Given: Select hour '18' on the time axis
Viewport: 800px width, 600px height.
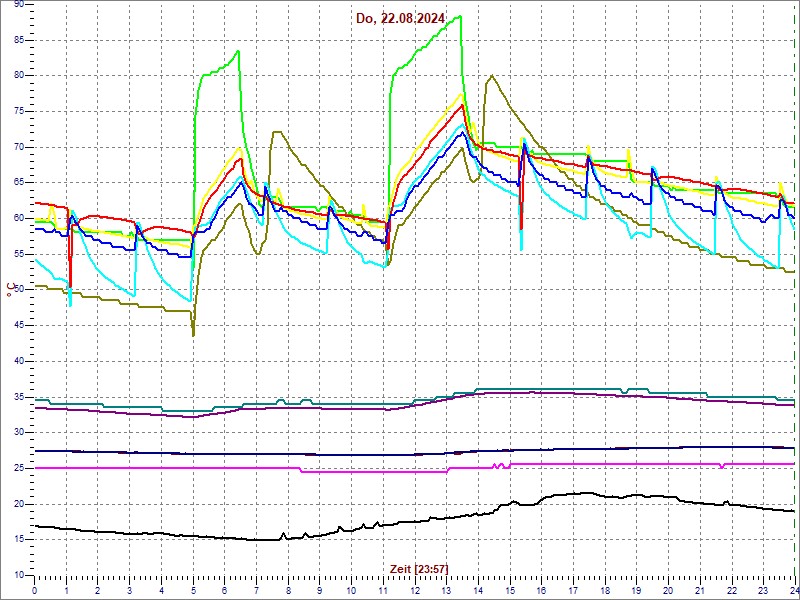Looking at the screenshot, I should (604, 590).
